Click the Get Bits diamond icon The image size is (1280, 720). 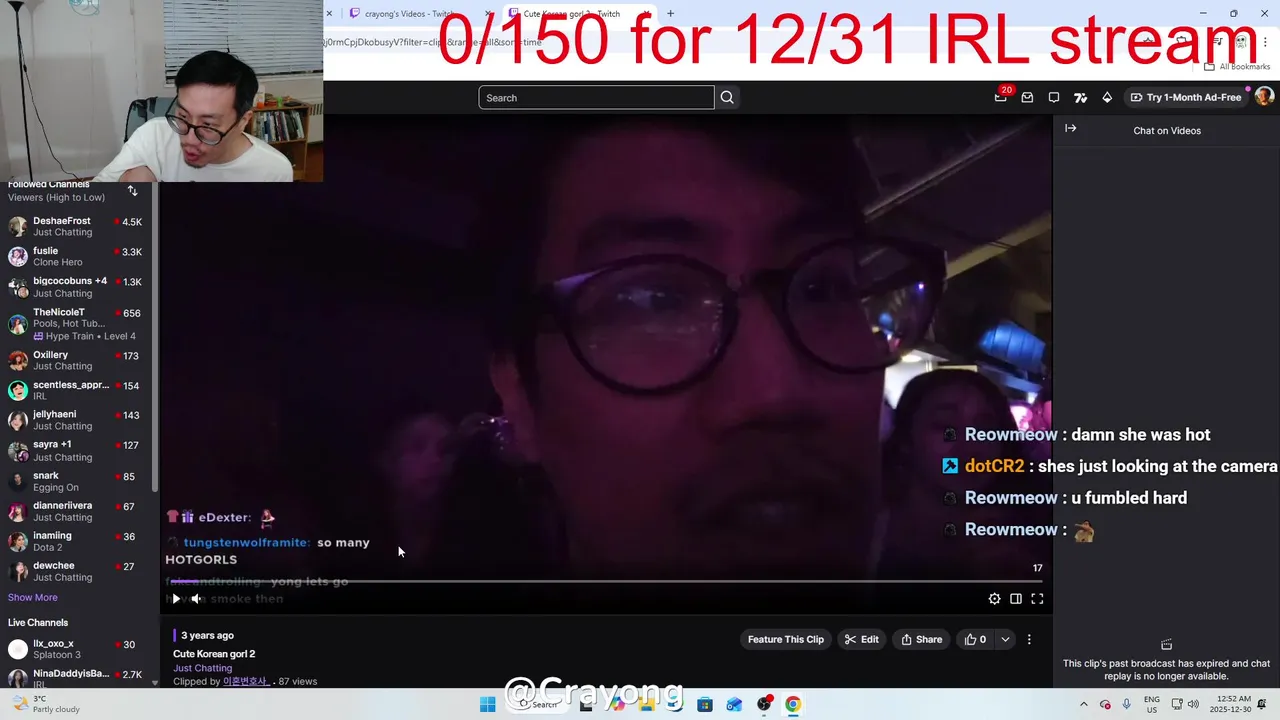click(1107, 97)
